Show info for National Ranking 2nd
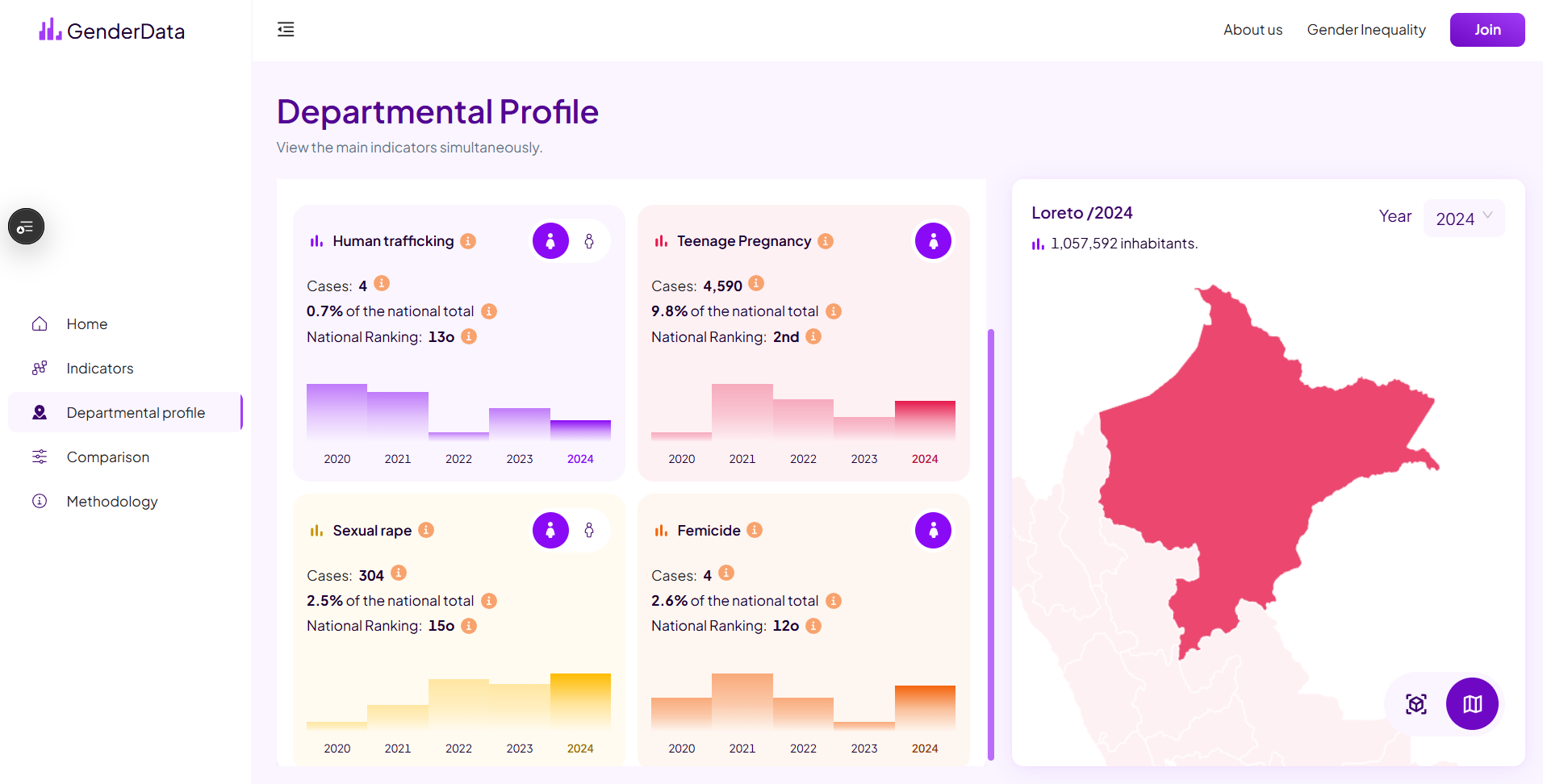This screenshot has width=1543, height=784. pos(813,336)
